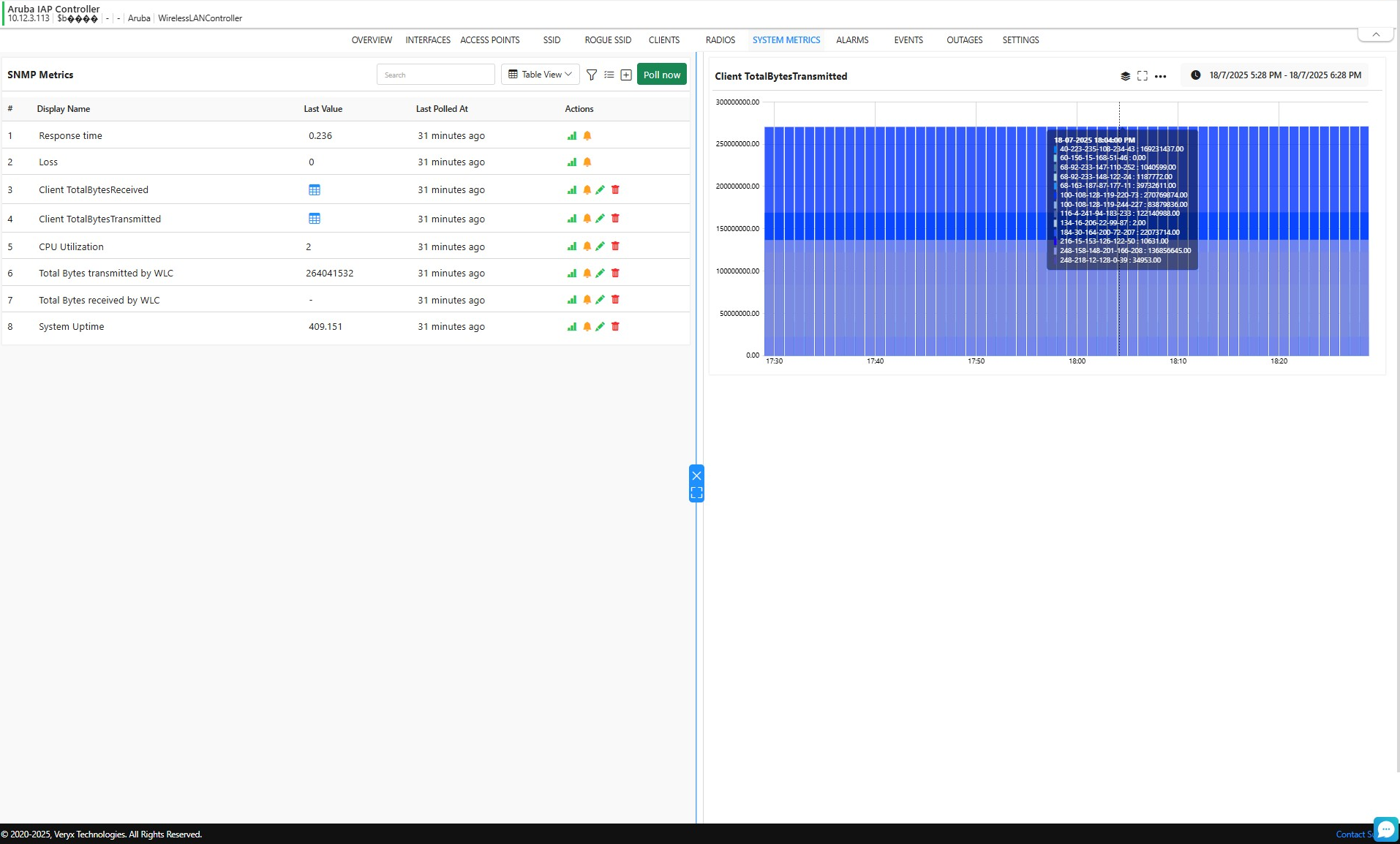1400x844 pixels.
Task: Show graph for the Loss metric
Action: 572,162
